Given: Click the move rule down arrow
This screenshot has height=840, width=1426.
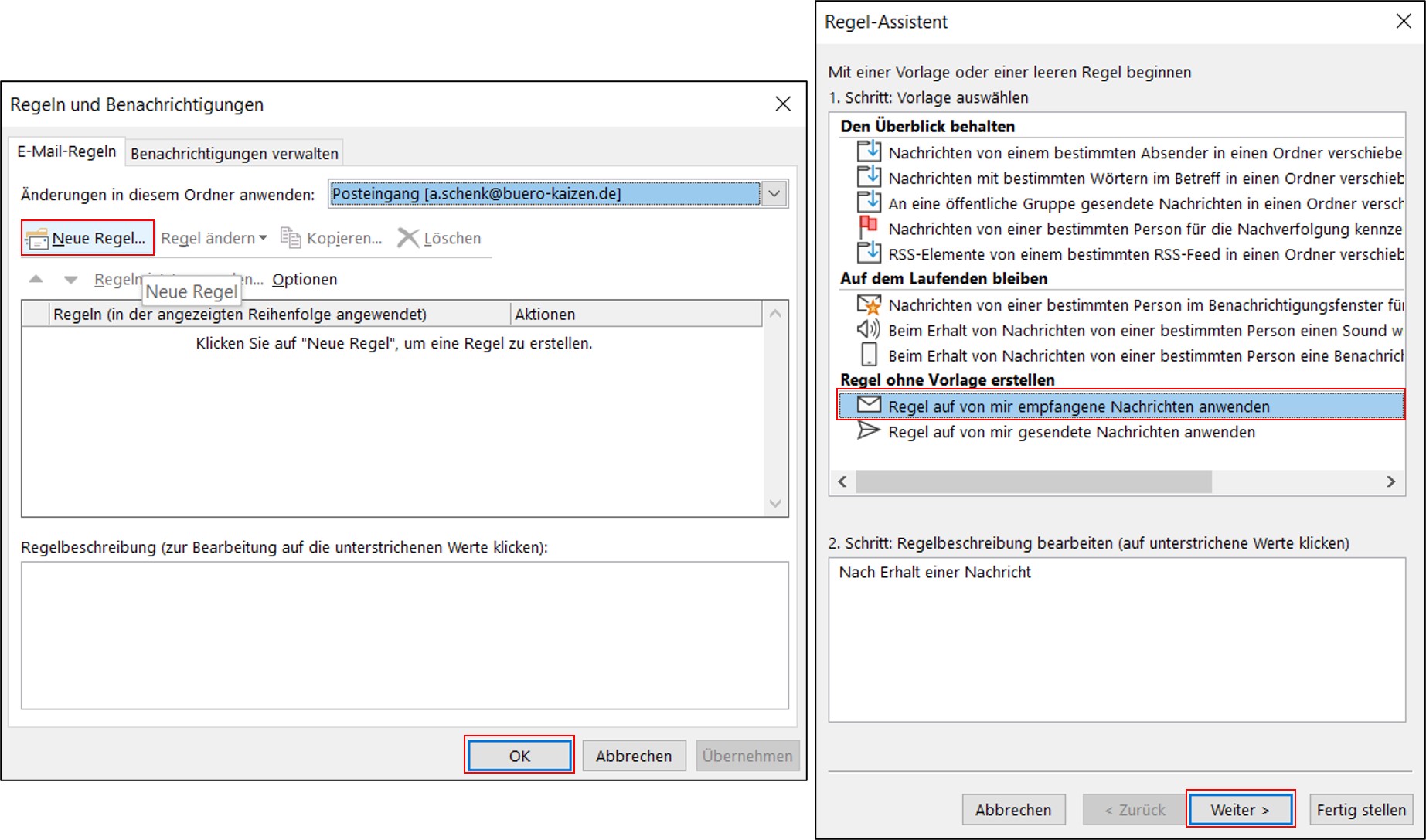Looking at the screenshot, I should click(x=71, y=280).
